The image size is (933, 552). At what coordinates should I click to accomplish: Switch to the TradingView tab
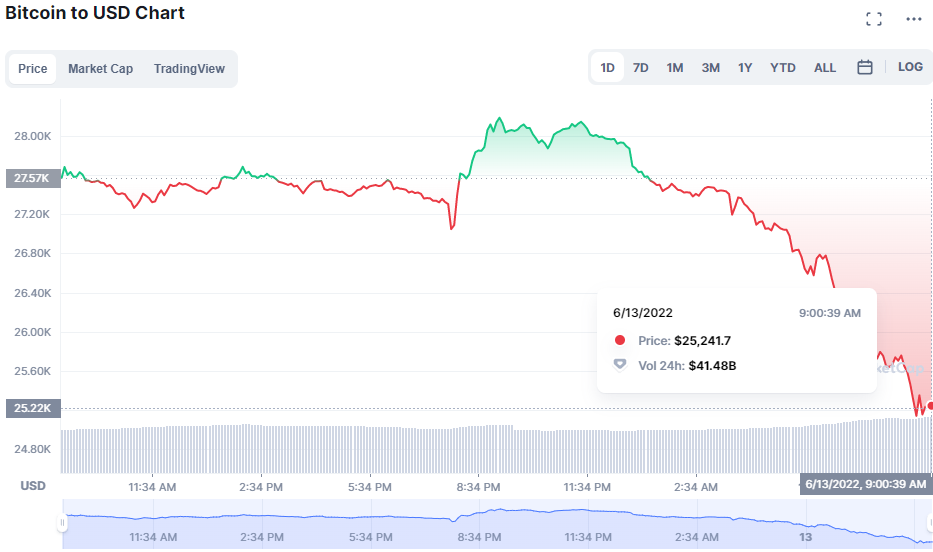tap(189, 69)
